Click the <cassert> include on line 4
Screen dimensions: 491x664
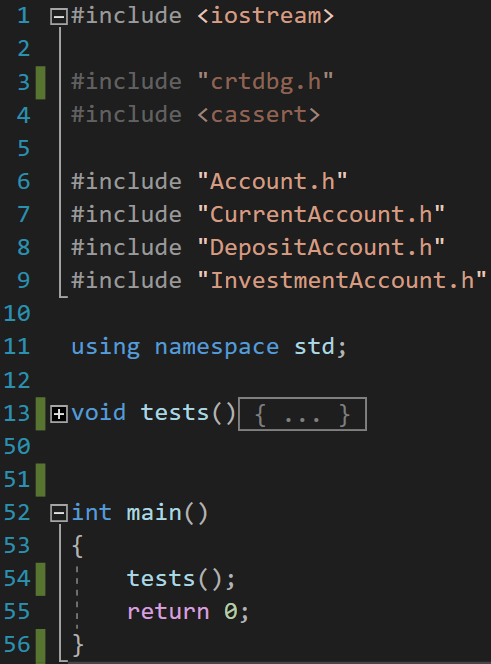pos(258,115)
